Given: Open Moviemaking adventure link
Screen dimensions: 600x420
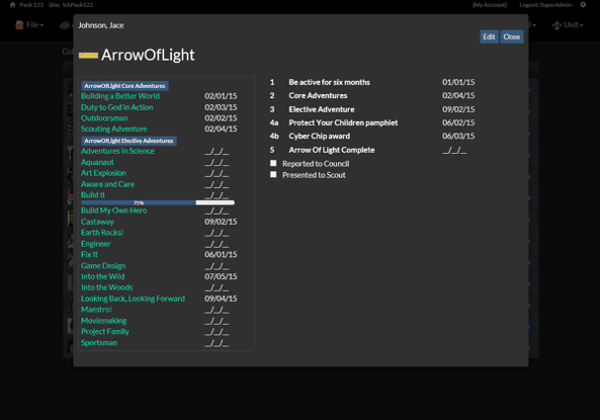Looking at the screenshot, I should pos(103,321).
